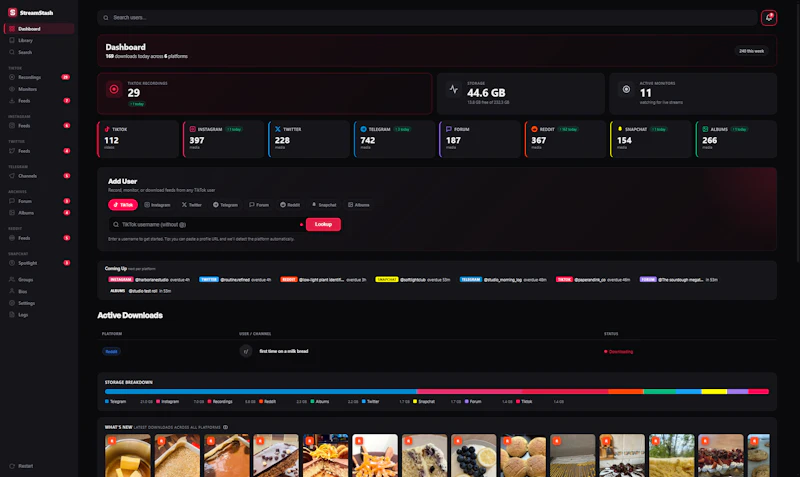800x477 pixels.
Task: Click the Forum chat icon on the 187 card
Action: pyautogui.click(x=448, y=129)
